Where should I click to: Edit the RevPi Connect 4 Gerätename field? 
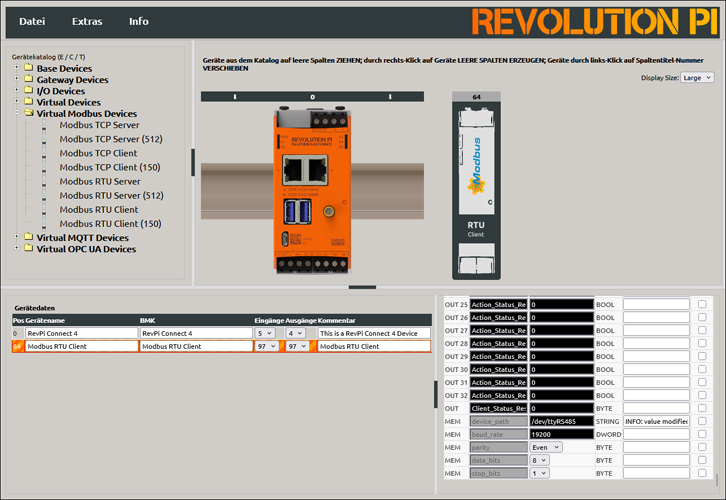[81, 333]
